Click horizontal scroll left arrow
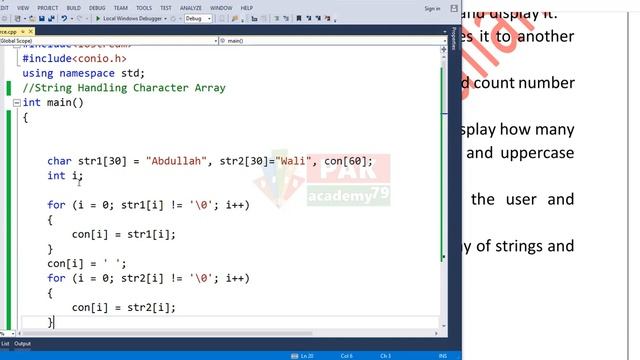 pos(20,333)
